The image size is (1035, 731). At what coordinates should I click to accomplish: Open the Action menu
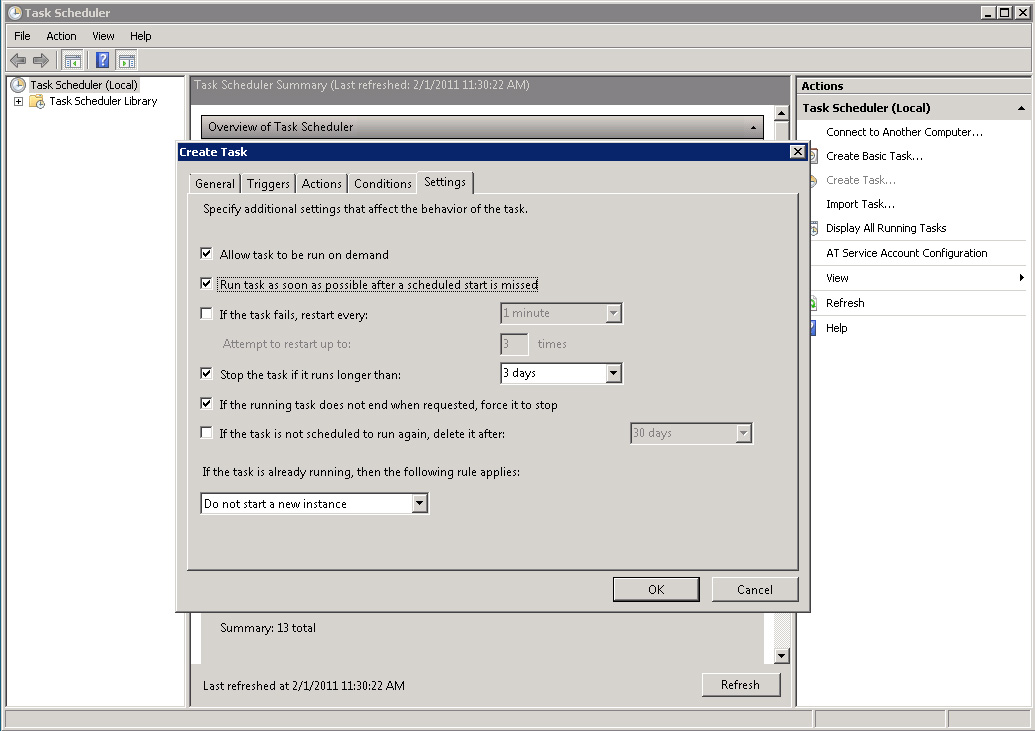[61, 36]
